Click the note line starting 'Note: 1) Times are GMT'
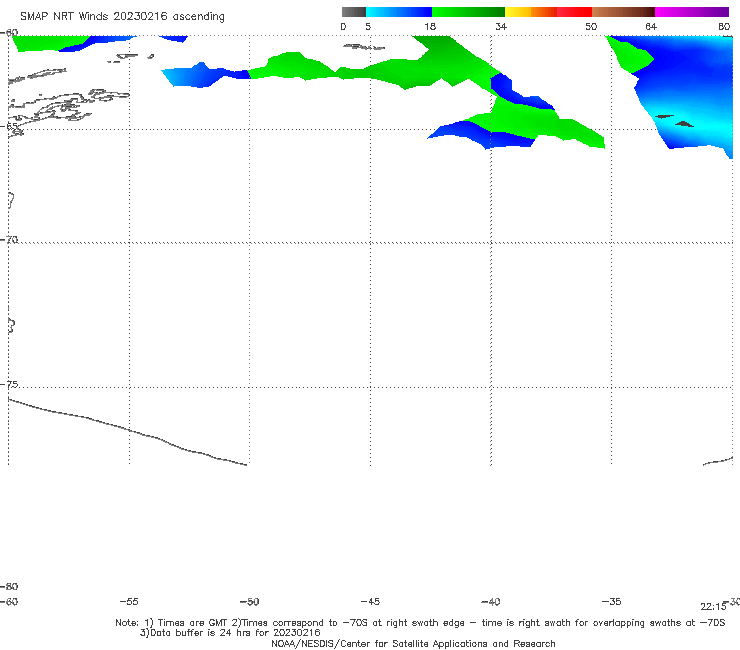The width and height of the screenshot is (740, 650). click(420, 623)
